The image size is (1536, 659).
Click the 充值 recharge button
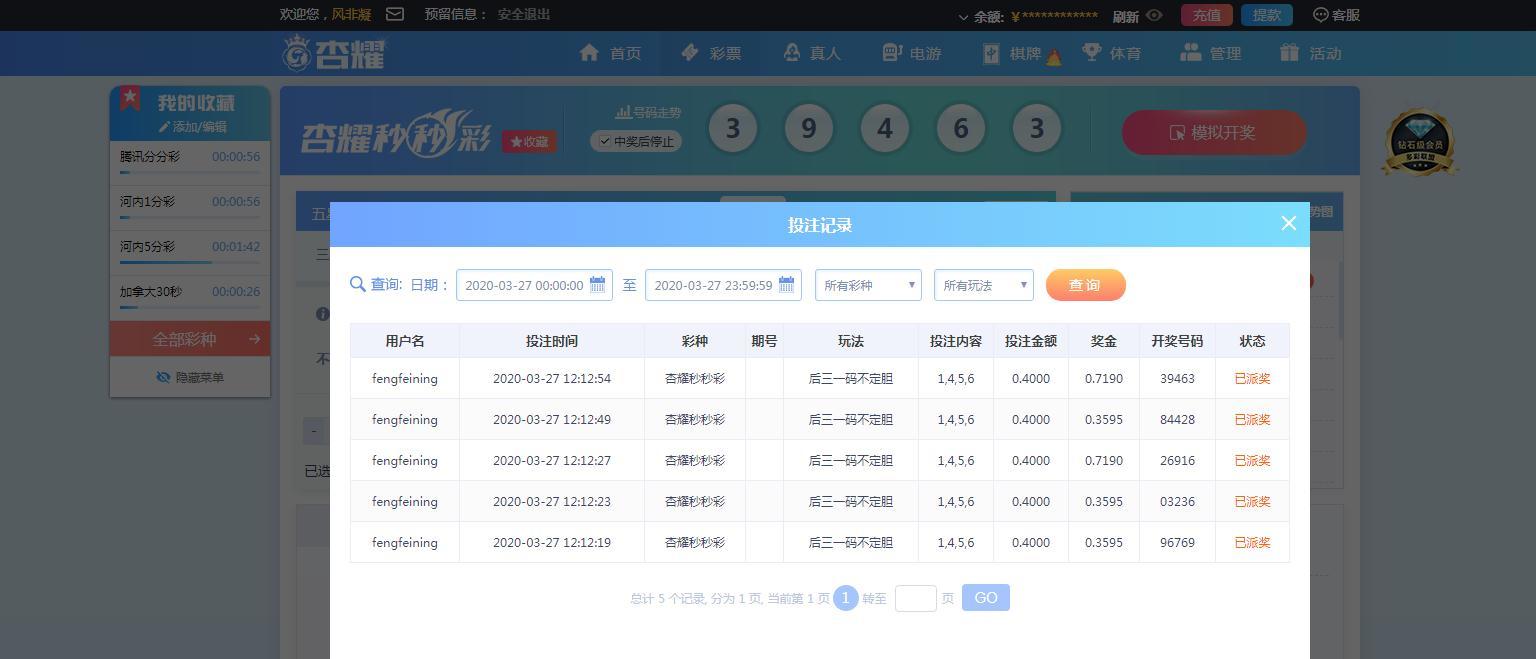(1207, 15)
